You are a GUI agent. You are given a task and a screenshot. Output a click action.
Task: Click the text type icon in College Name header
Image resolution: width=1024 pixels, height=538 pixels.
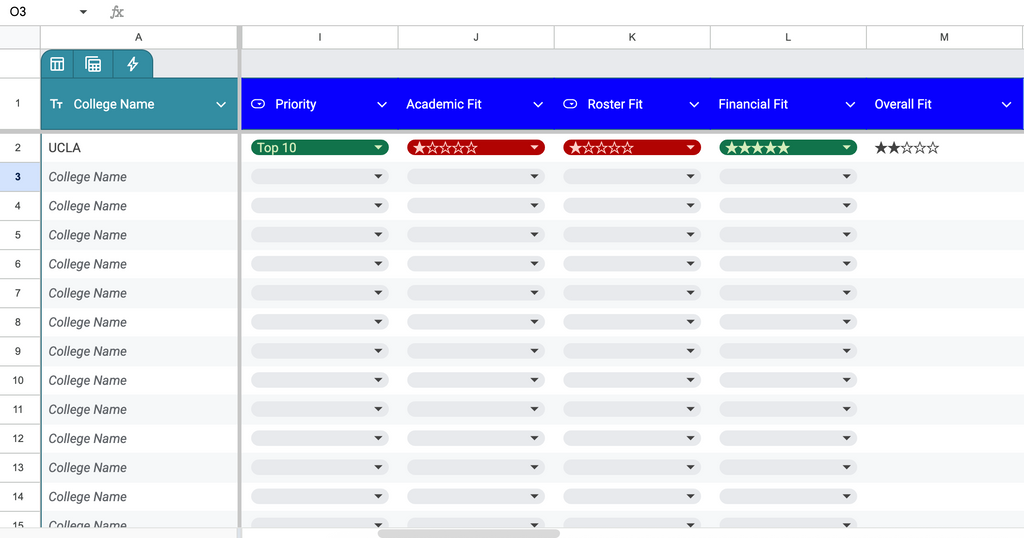[57, 104]
